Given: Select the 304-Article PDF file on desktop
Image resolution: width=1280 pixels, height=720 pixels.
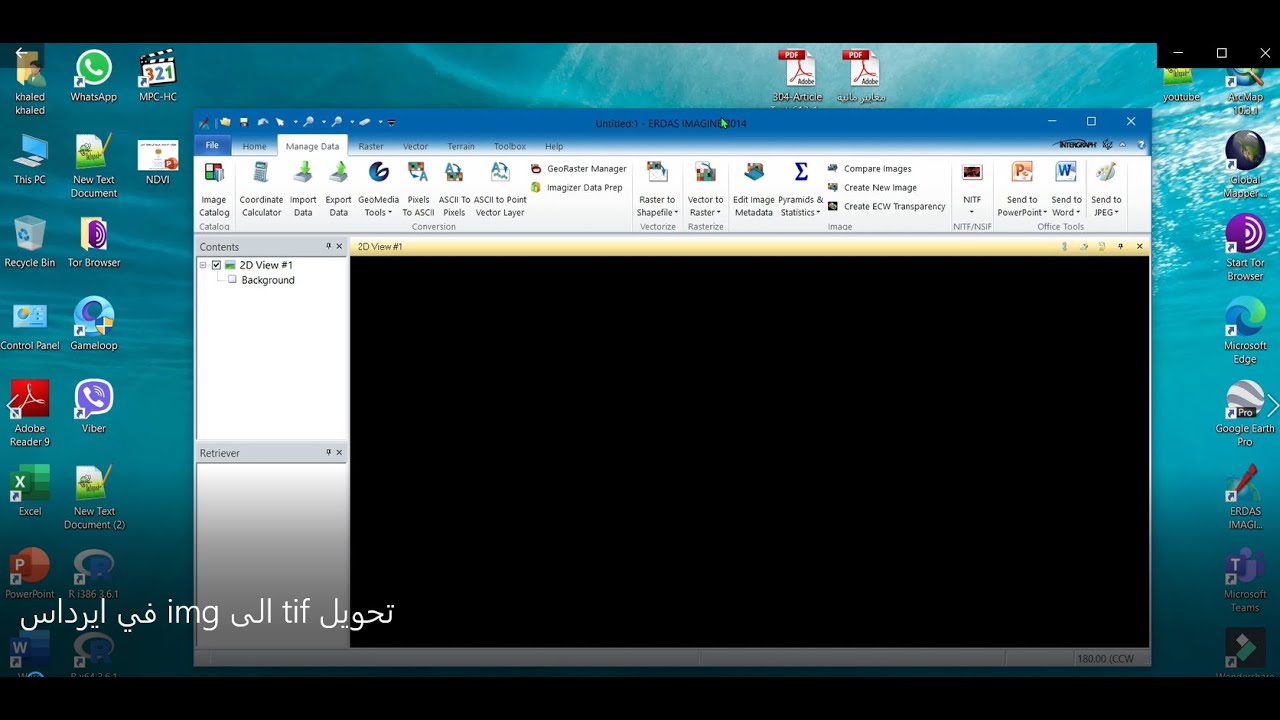Looking at the screenshot, I should (798, 77).
